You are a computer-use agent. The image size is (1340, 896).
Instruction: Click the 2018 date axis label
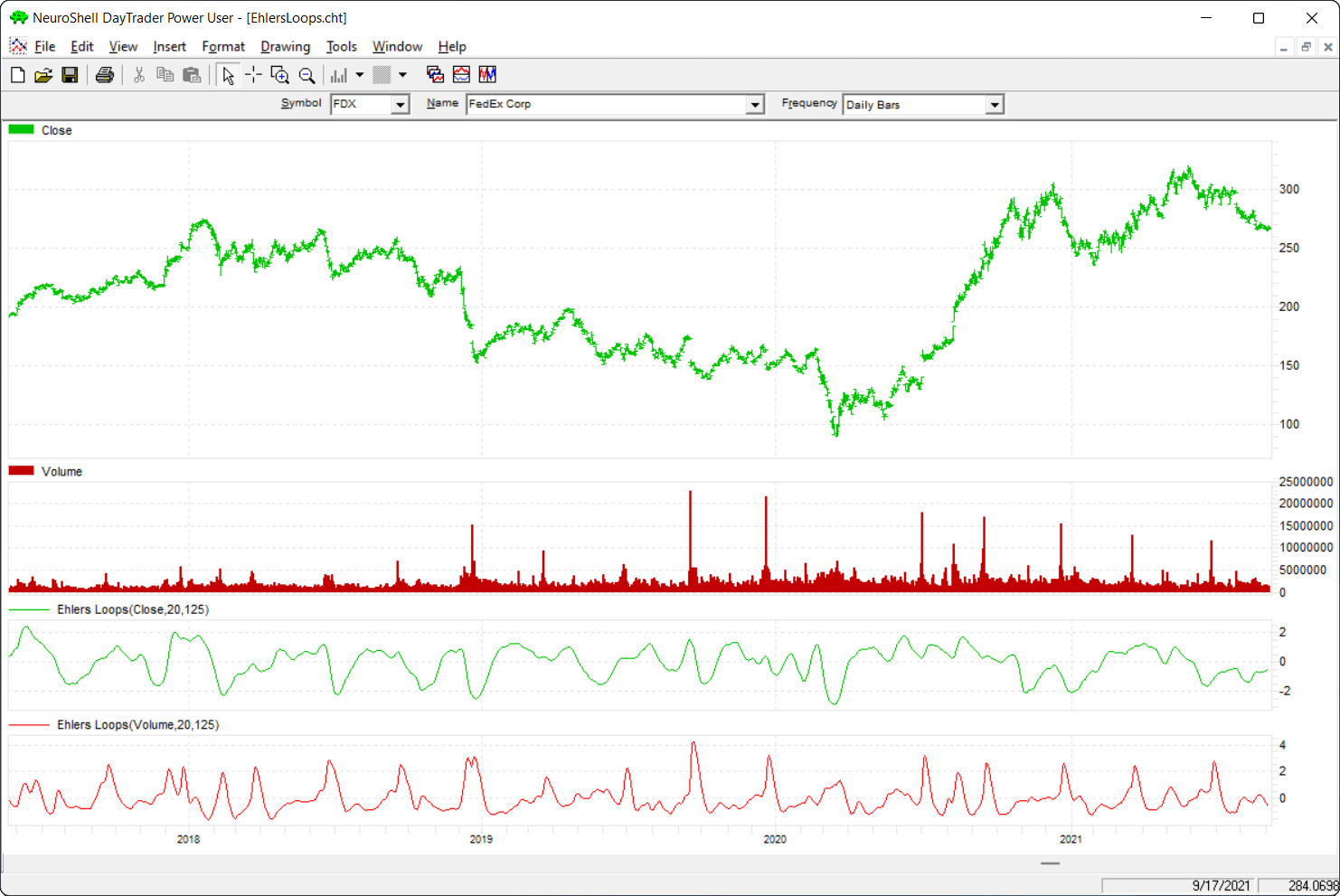(x=188, y=839)
